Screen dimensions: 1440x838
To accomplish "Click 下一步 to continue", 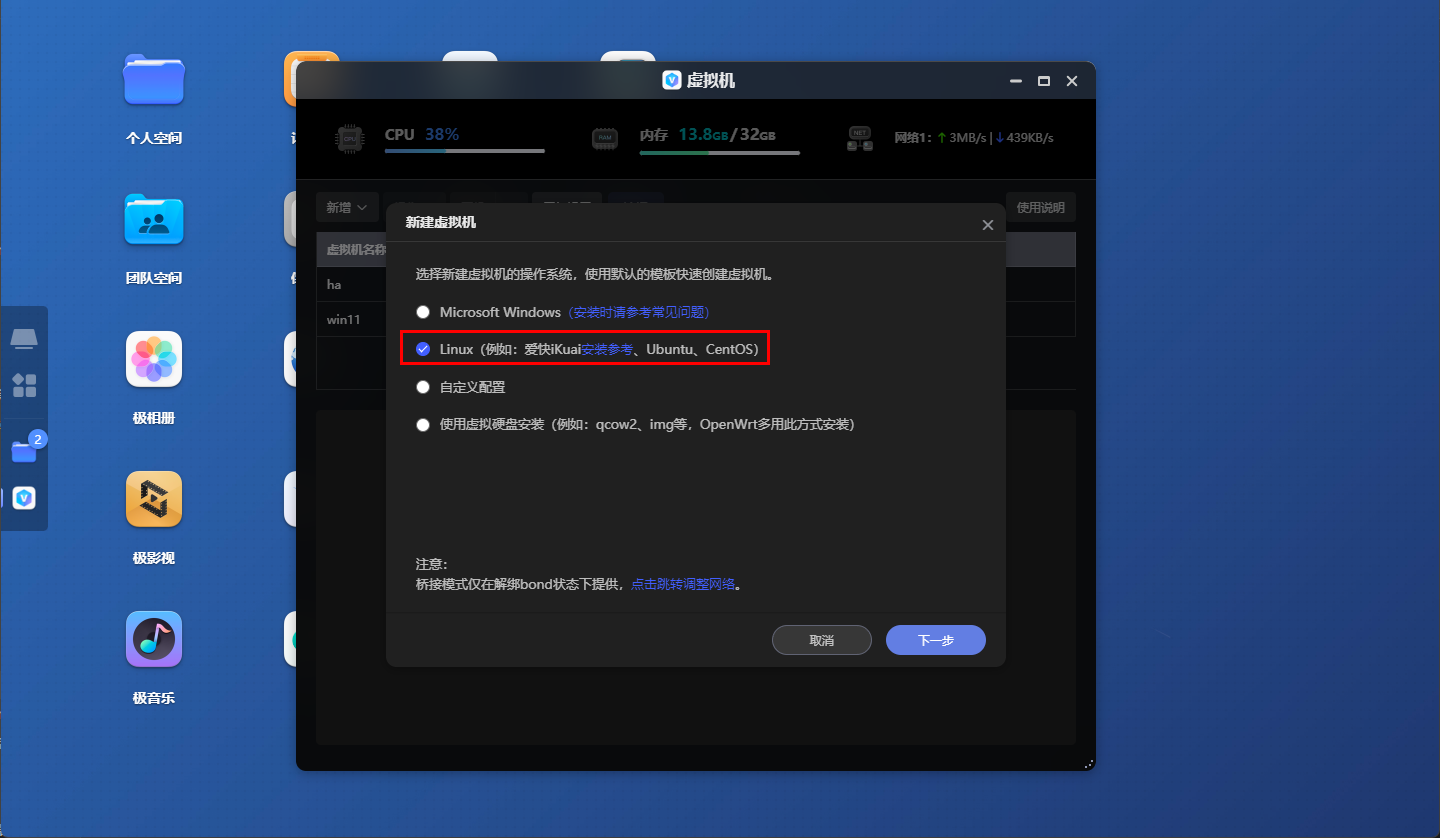I will point(935,640).
